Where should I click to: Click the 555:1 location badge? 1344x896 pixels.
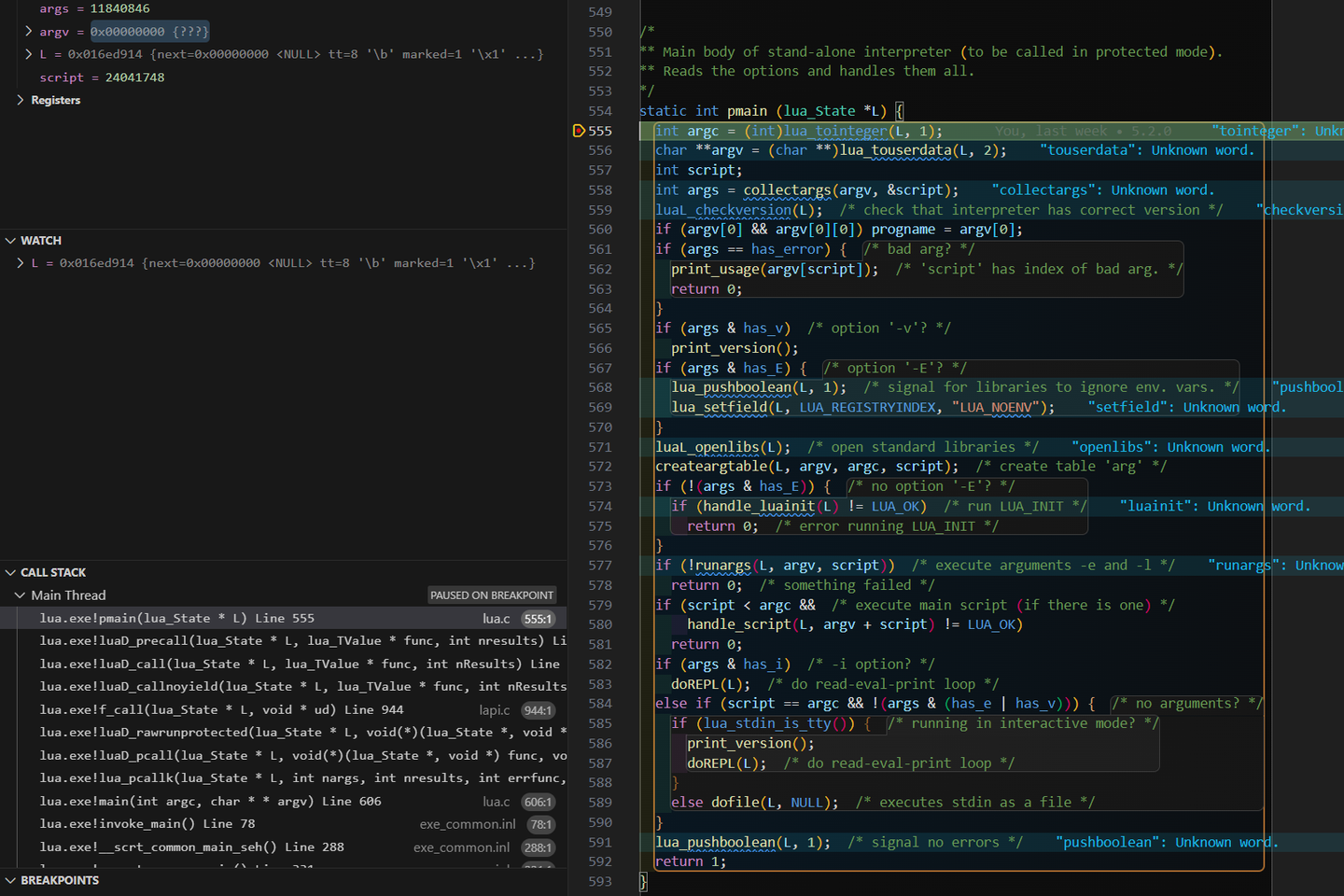pos(538,619)
